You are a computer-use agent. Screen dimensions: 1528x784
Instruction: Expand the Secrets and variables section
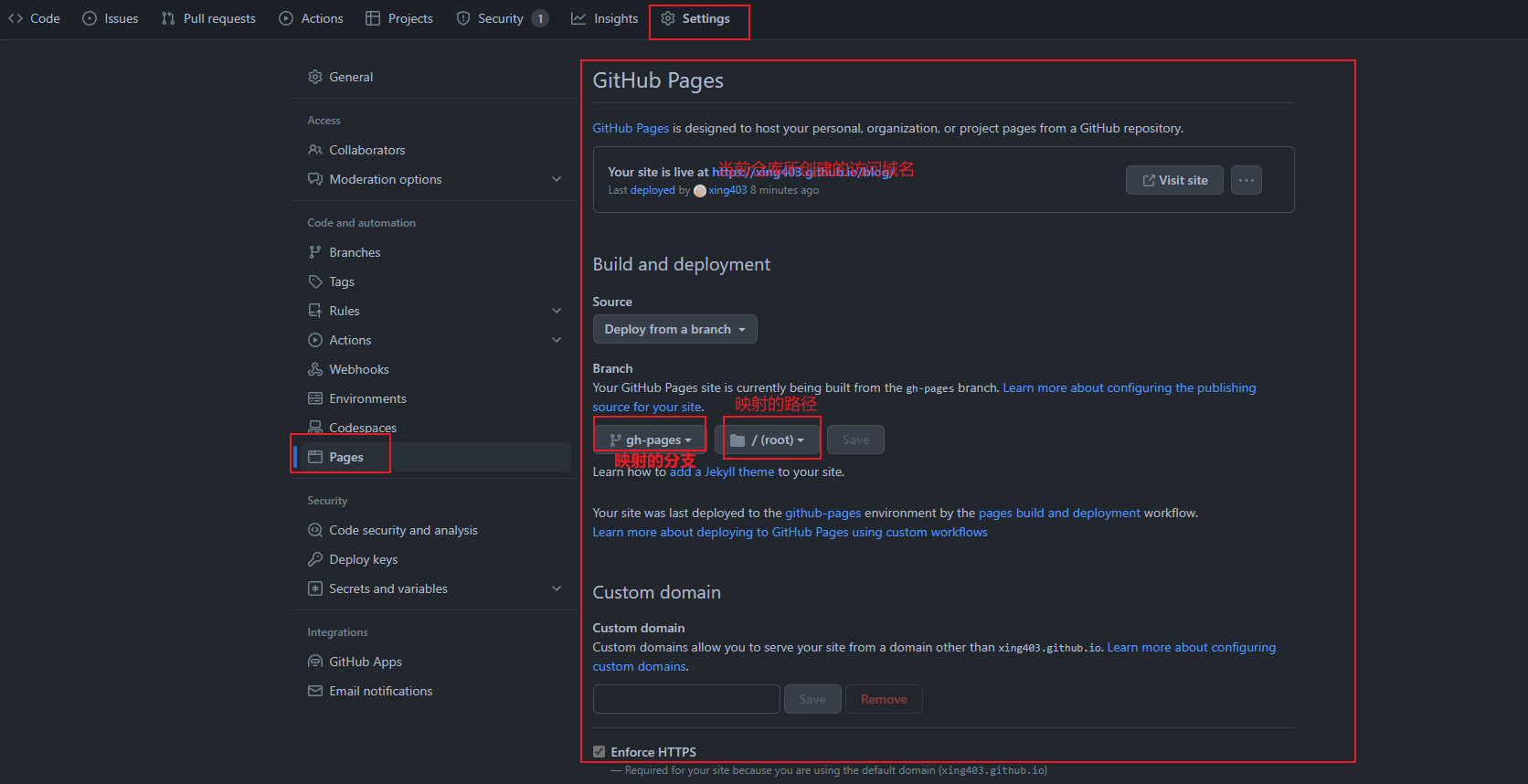point(557,588)
